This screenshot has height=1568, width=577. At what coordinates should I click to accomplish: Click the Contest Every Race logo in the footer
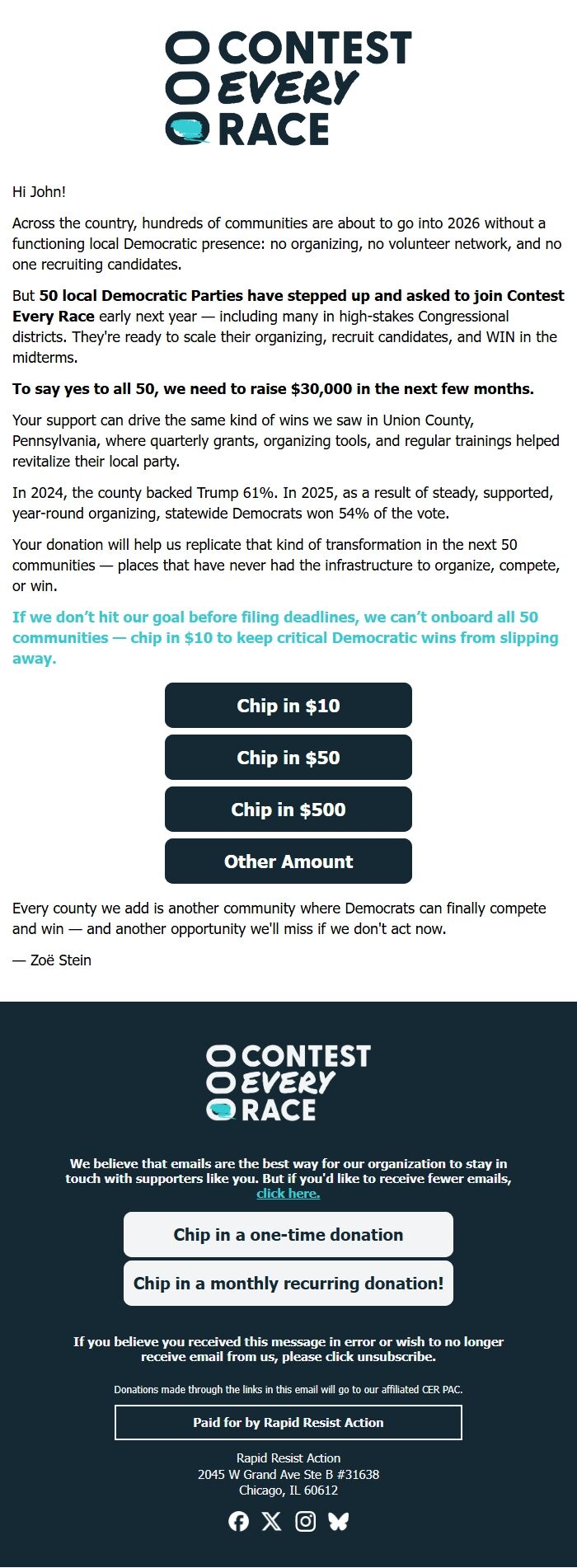coord(288,1082)
